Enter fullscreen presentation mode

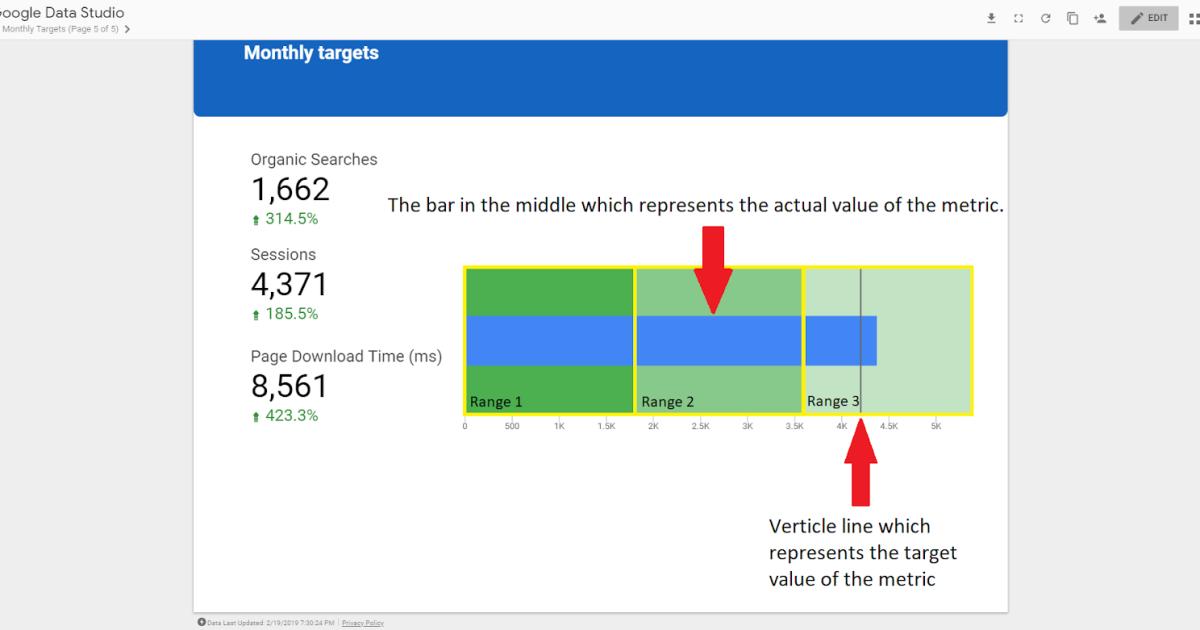pyautogui.click(x=1018, y=17)
